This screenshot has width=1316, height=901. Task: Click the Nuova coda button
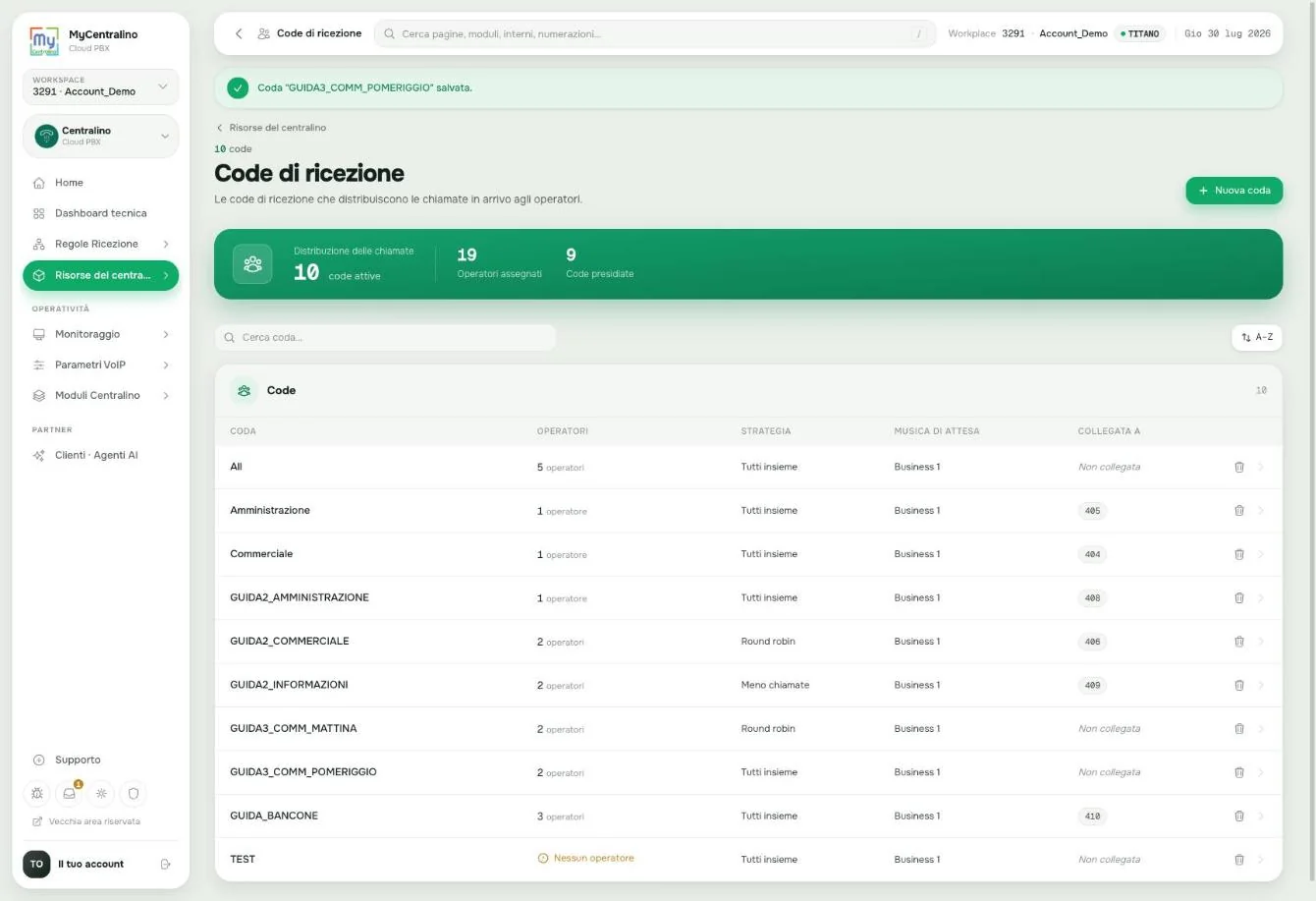click(1234, 191)
